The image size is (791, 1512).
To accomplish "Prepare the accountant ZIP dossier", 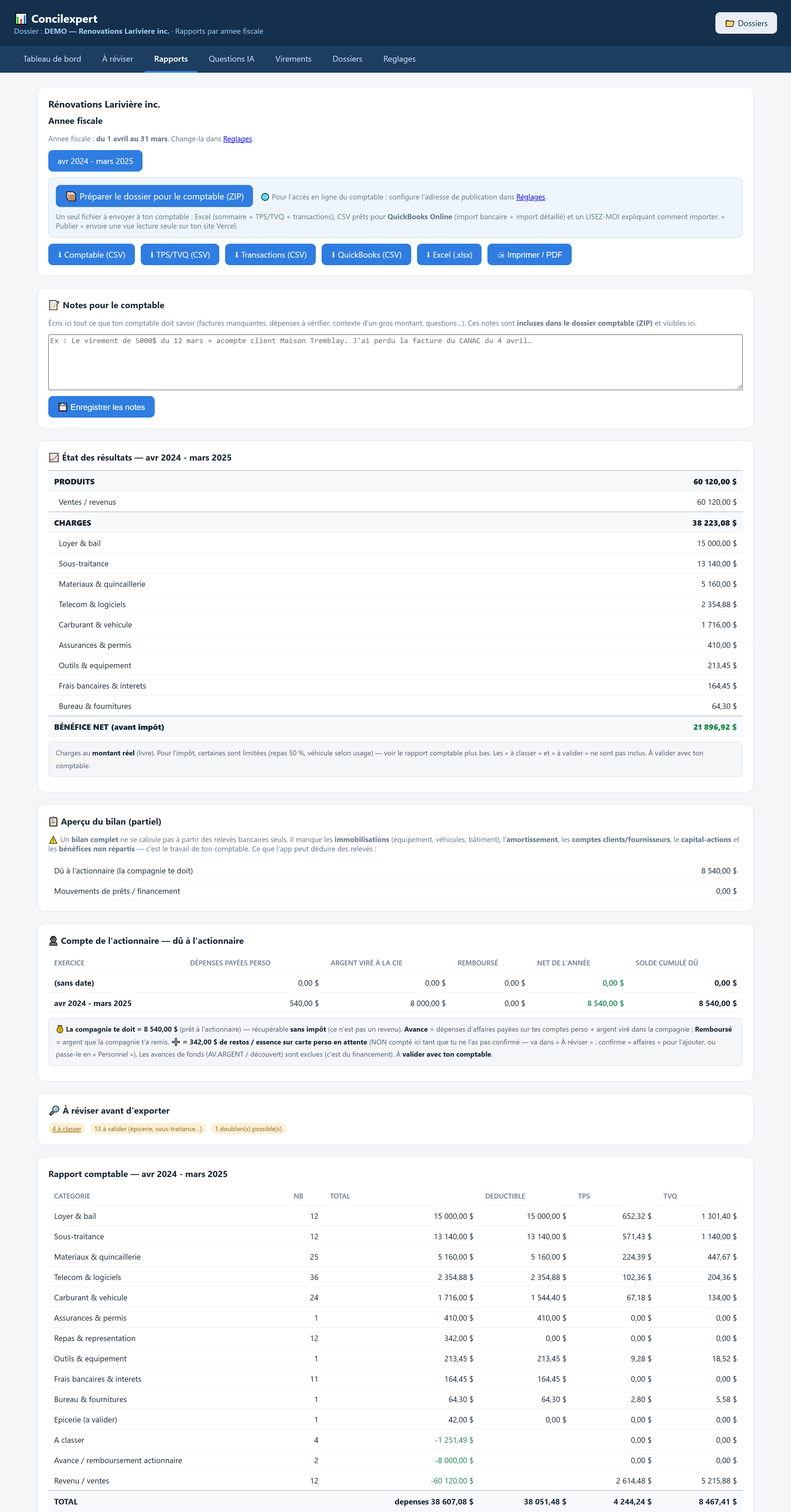I will tap(154, 197).
